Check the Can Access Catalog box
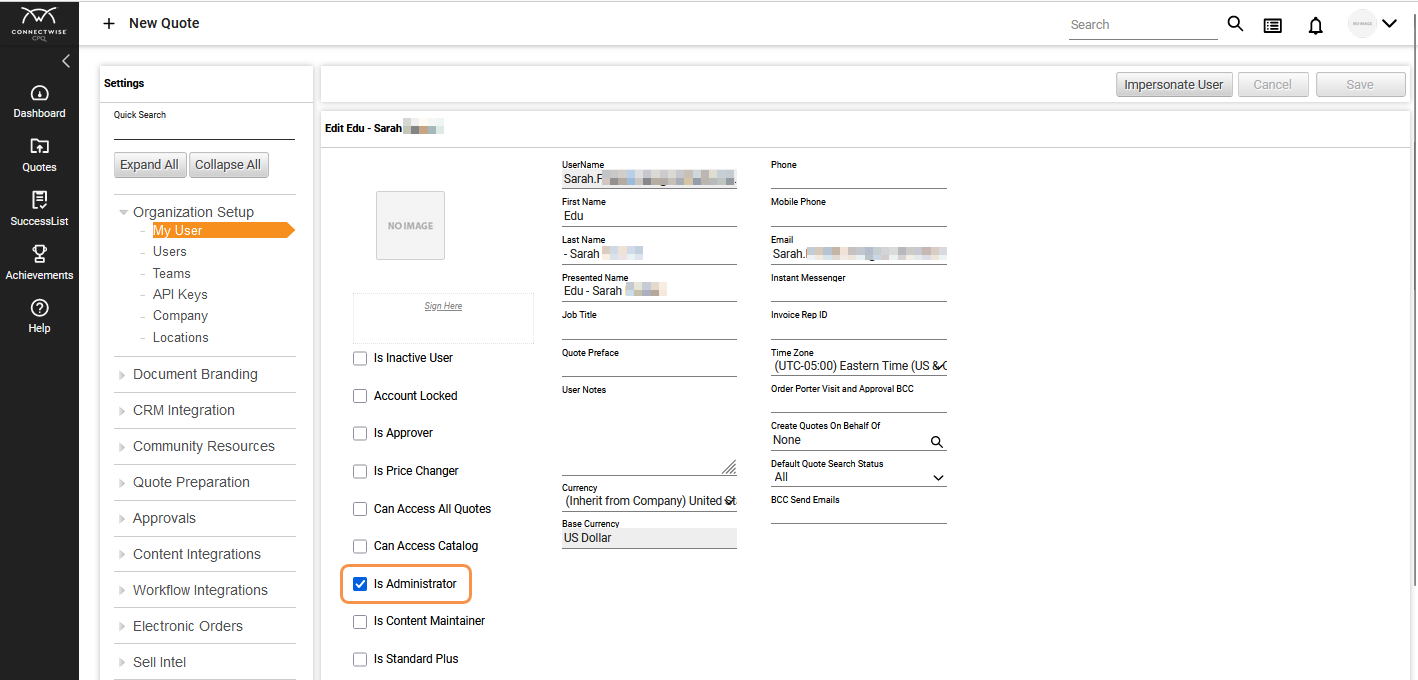The image size is (1418, 680). click(360, 546)
